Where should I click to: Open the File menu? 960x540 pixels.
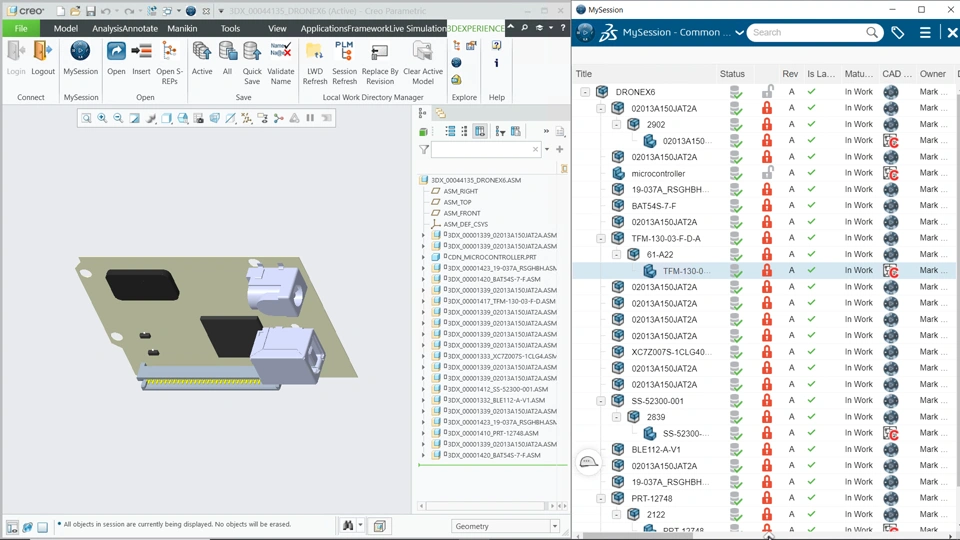tap(21, 28)
